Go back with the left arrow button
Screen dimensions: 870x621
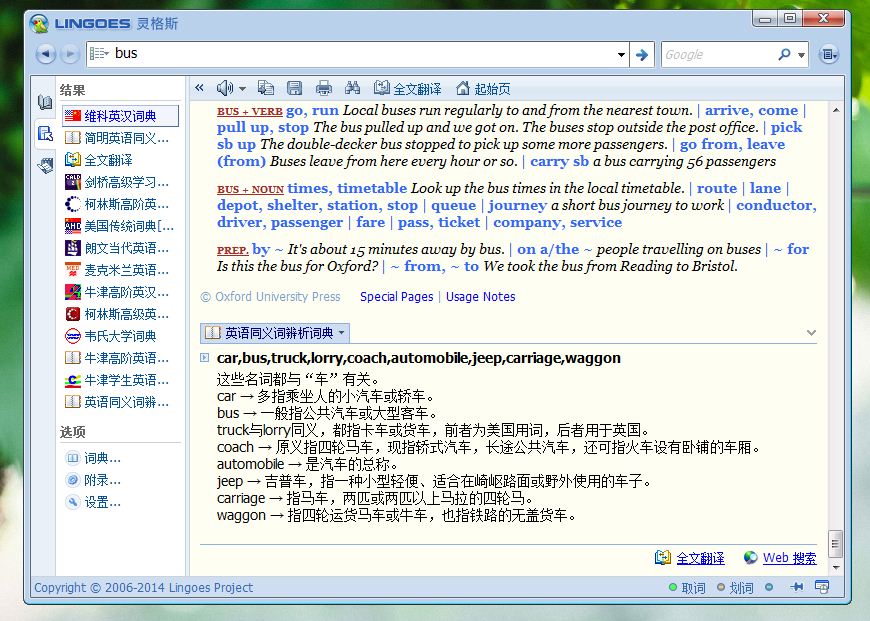point(45,54)
